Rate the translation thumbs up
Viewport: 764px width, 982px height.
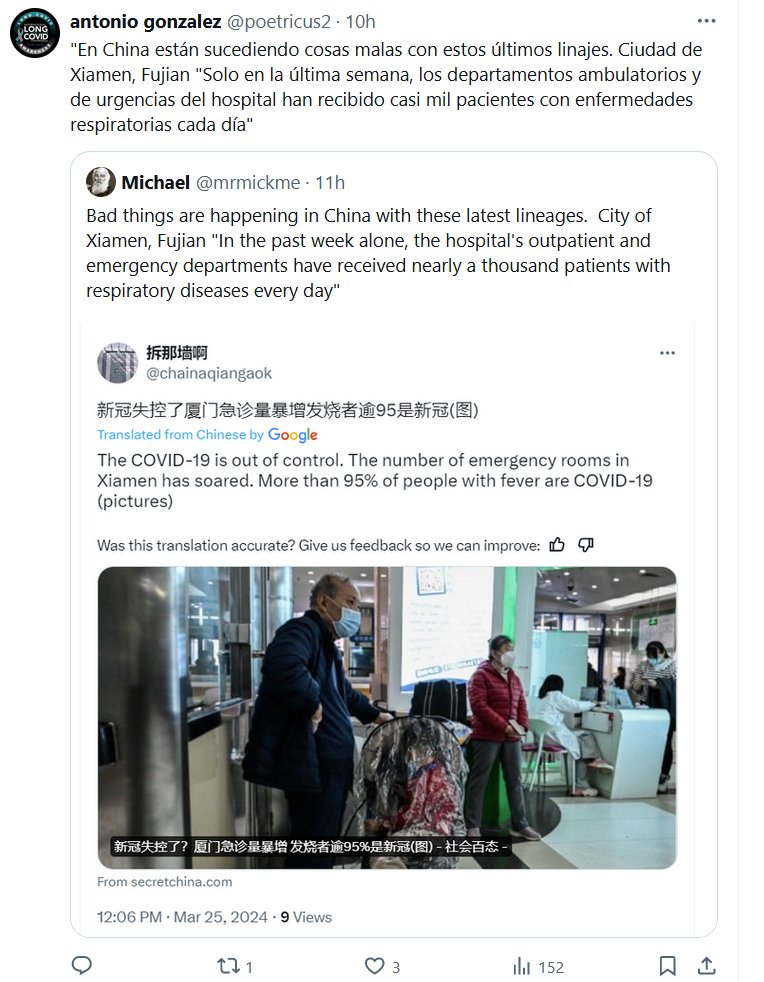coord(557,545)
